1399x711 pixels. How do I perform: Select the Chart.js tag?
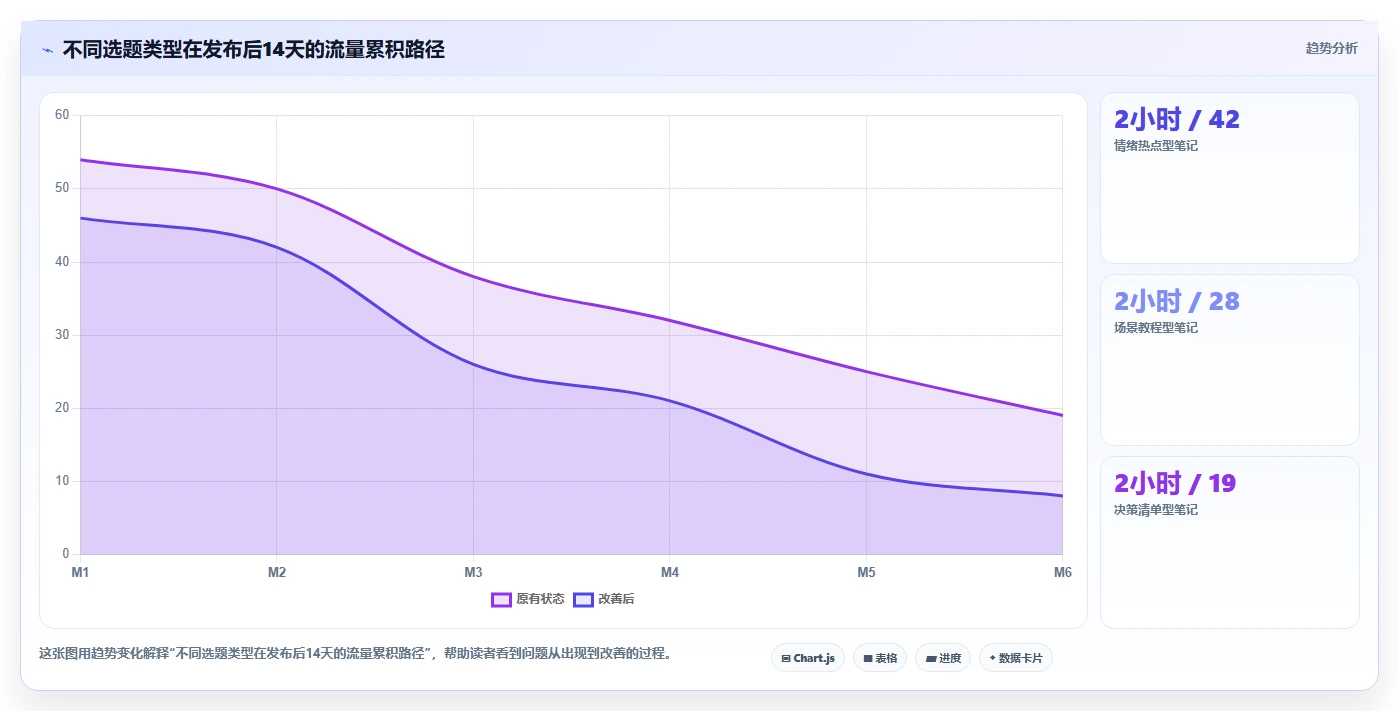[x=808, y=658]
